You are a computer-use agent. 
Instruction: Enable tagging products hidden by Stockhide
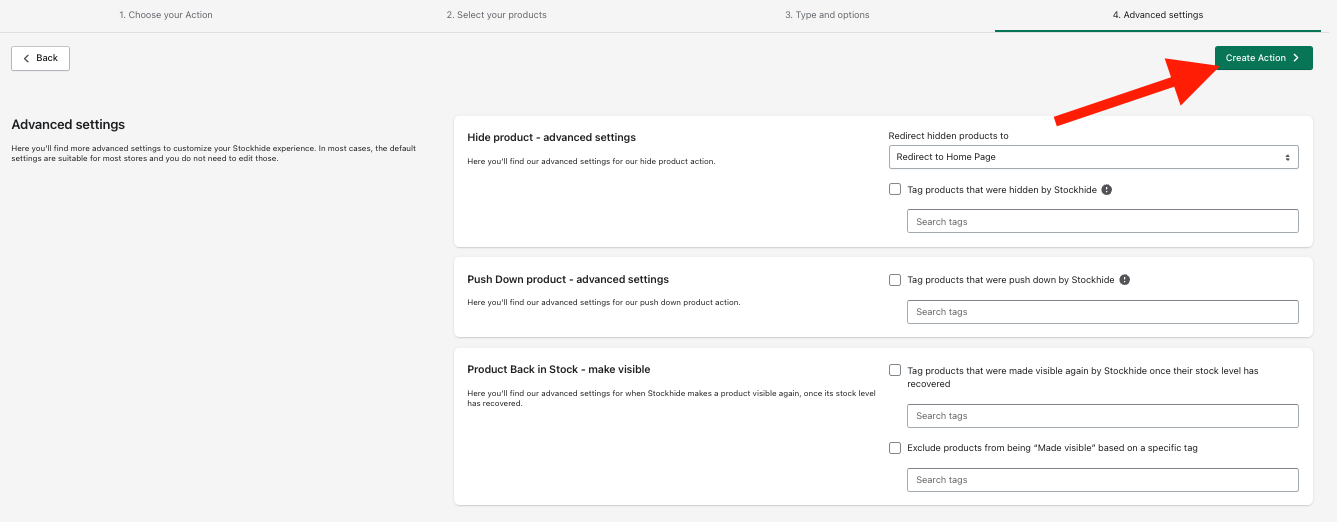pos(895,189)
